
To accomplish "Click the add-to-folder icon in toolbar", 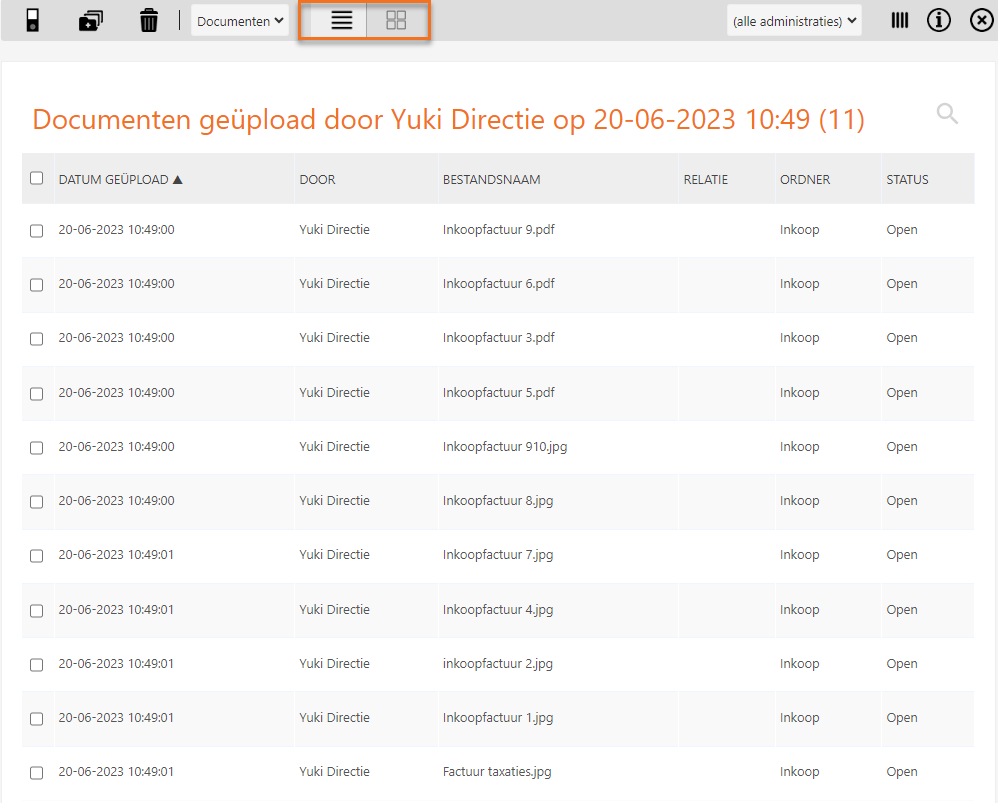I will (x=91, y=20).
